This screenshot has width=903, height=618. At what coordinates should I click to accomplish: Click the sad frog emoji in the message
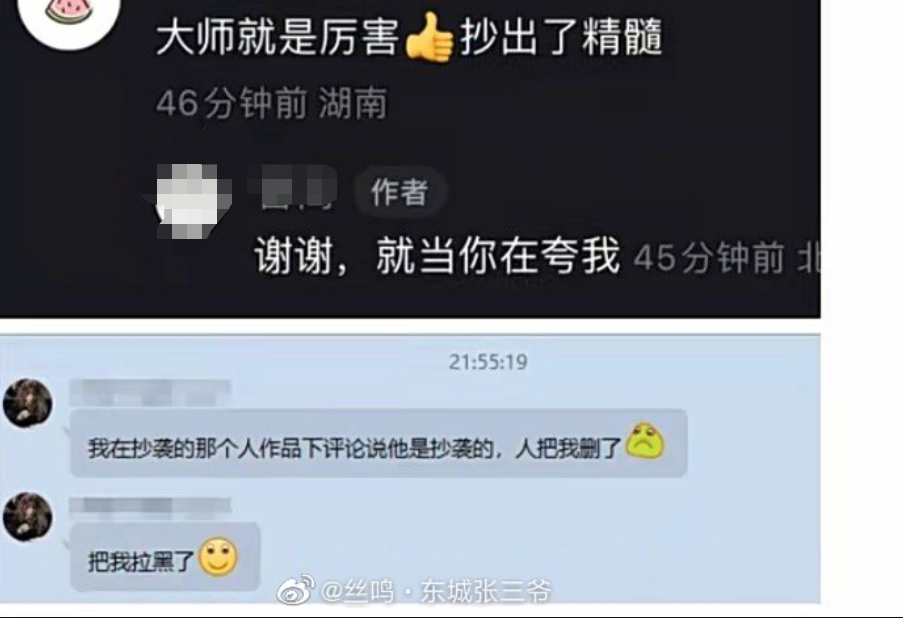coord(644,441)
